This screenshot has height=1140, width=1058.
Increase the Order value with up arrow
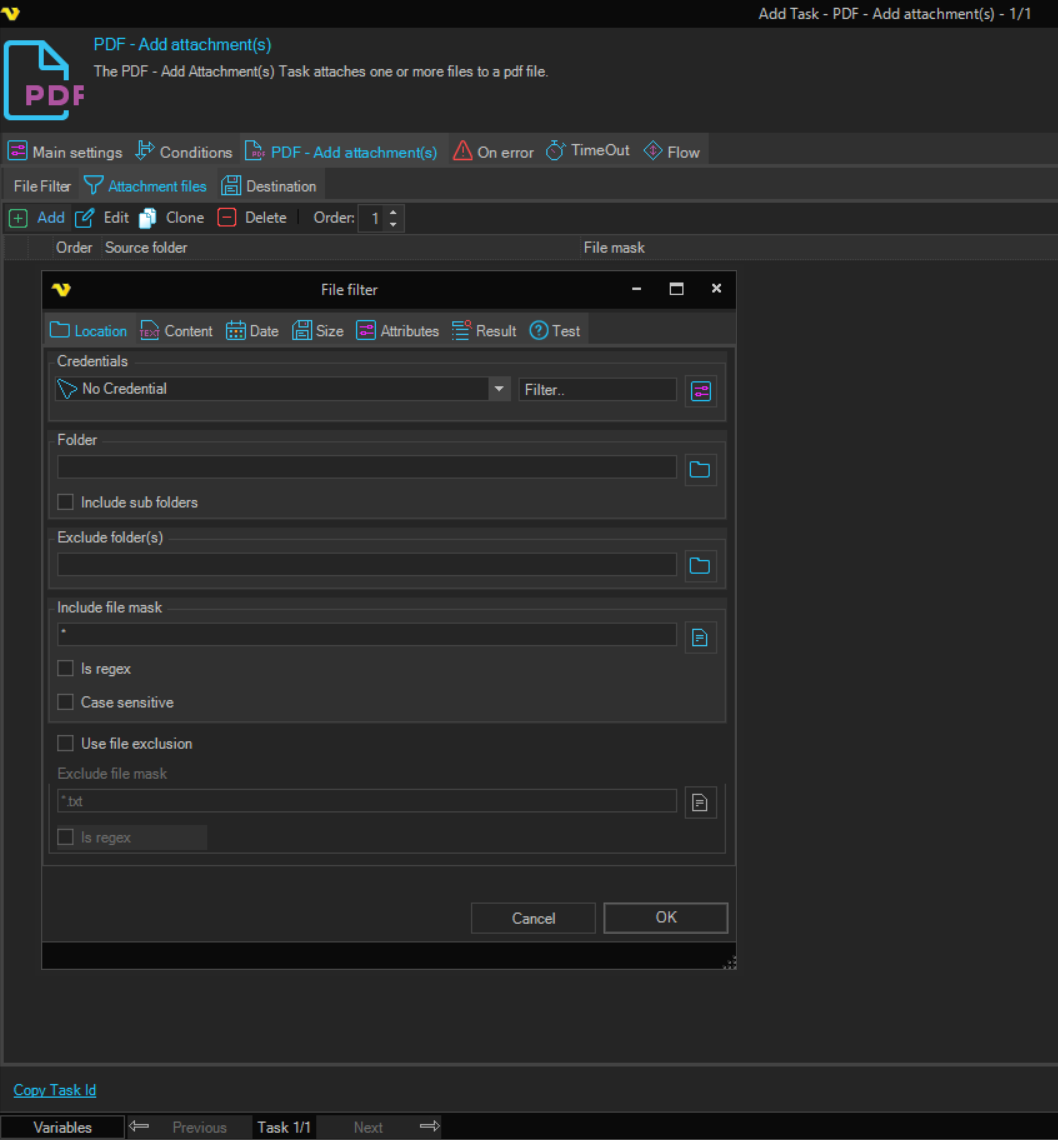(393, 212)
